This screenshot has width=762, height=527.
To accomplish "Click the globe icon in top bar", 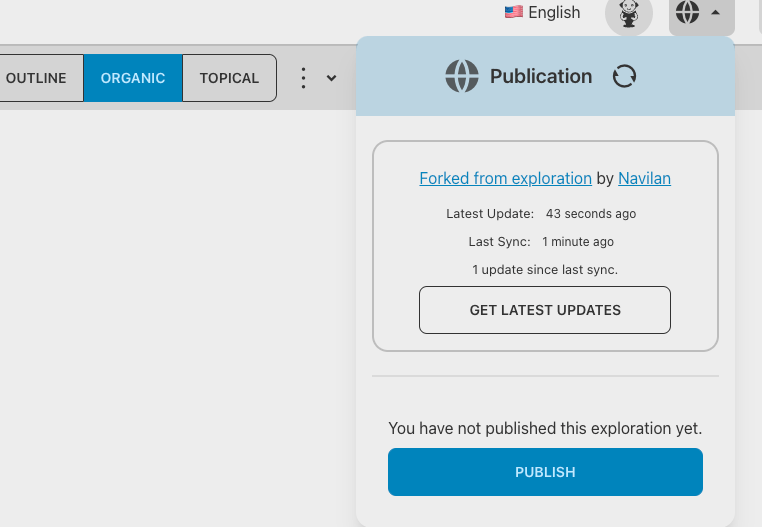I will click(688, 13).
